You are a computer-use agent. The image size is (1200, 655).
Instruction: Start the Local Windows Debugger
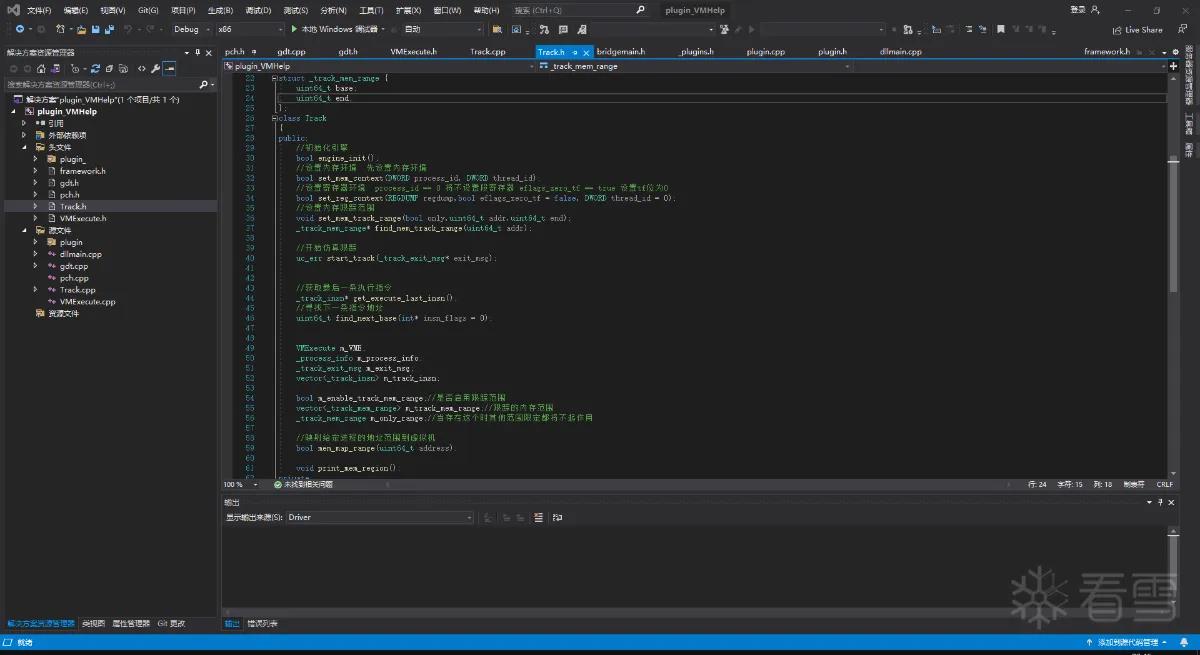pyautogui.click(x=337, y=29)
